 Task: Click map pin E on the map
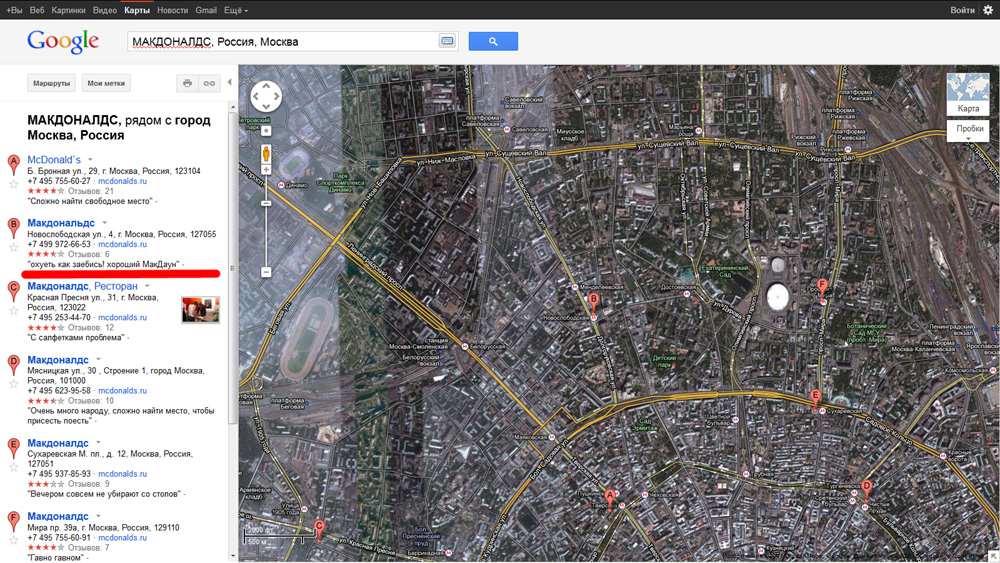point(815,399)
